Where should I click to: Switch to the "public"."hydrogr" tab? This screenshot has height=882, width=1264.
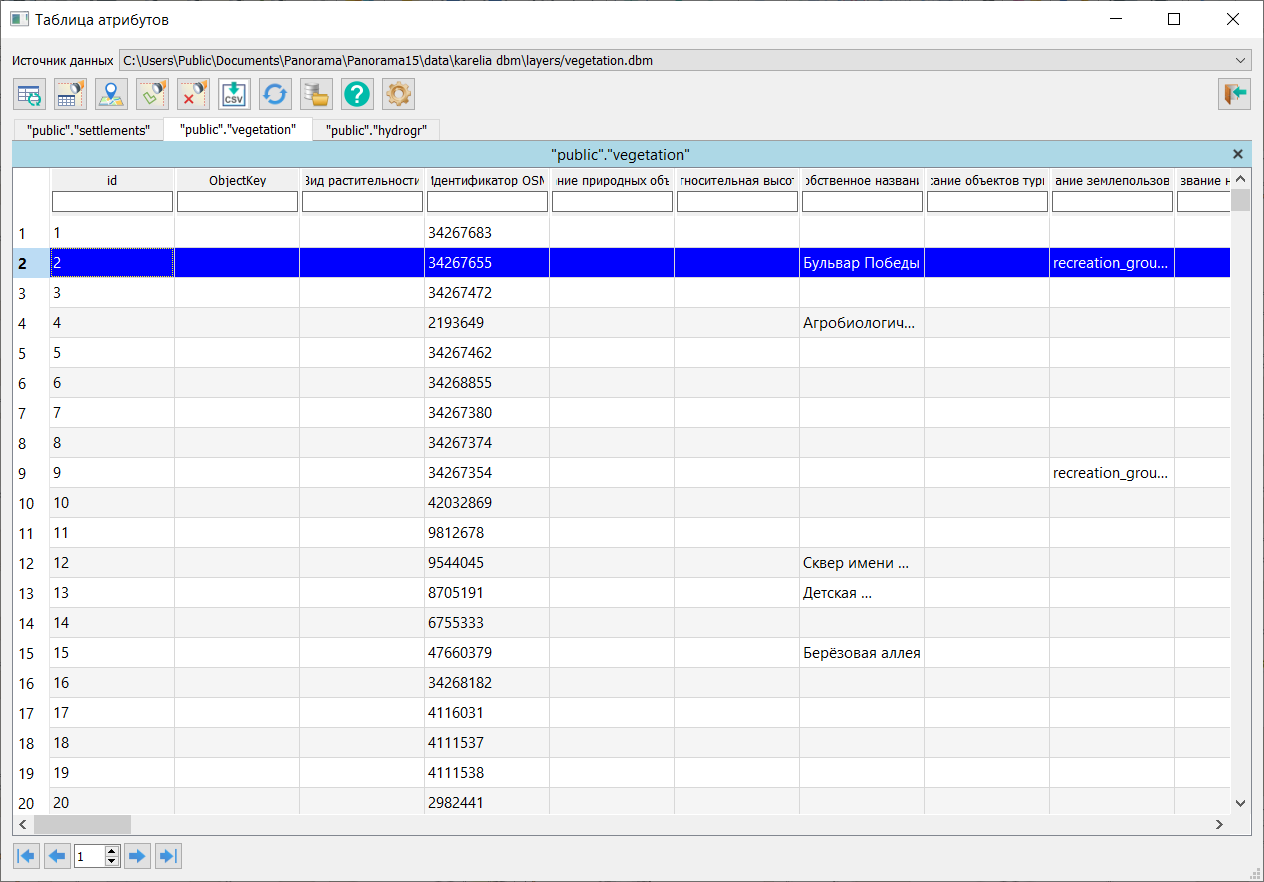pyautogui.click(x=375, y=130)
